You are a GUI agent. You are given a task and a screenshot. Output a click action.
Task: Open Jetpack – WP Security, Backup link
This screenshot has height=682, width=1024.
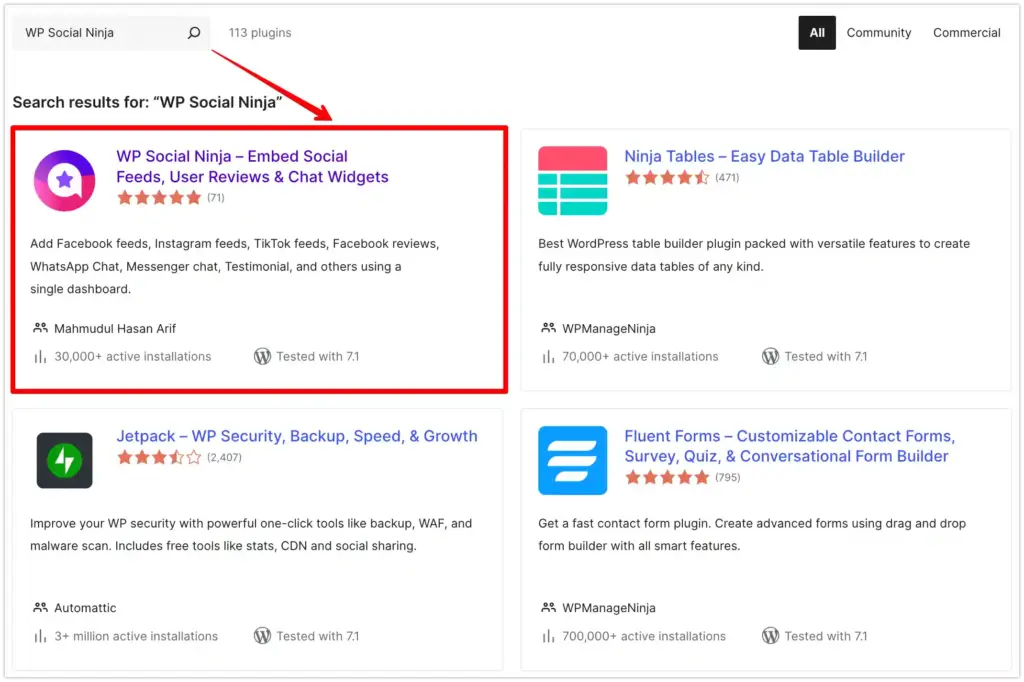pos(296,436)
